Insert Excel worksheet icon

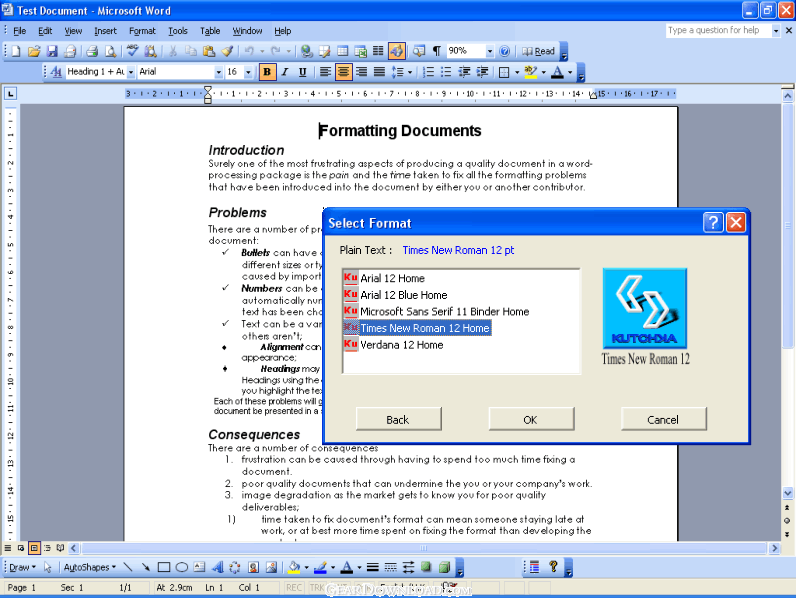click(x=360, y=51)
